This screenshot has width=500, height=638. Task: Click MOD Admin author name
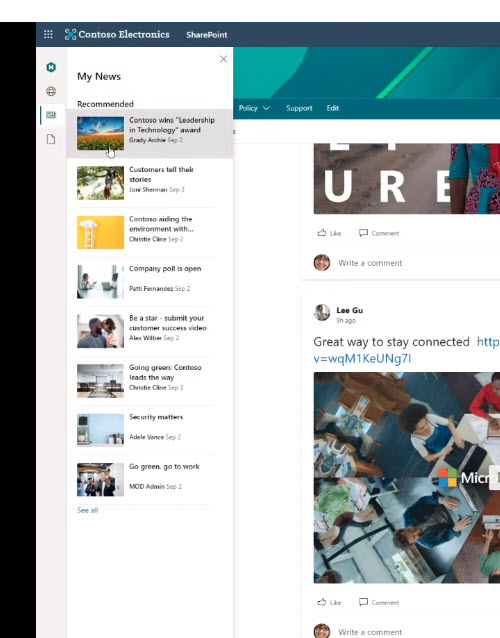coord(147,487)
